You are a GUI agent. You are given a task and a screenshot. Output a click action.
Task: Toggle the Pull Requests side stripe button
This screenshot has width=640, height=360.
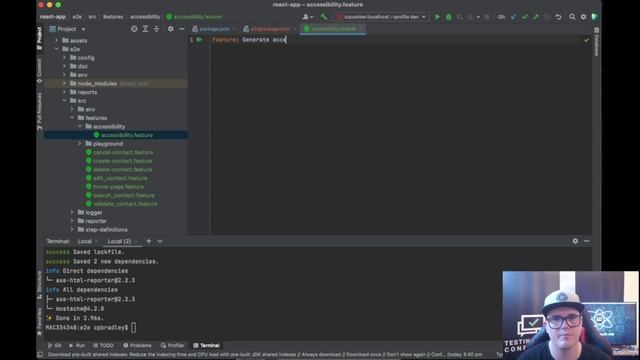[x=40, y=111]
